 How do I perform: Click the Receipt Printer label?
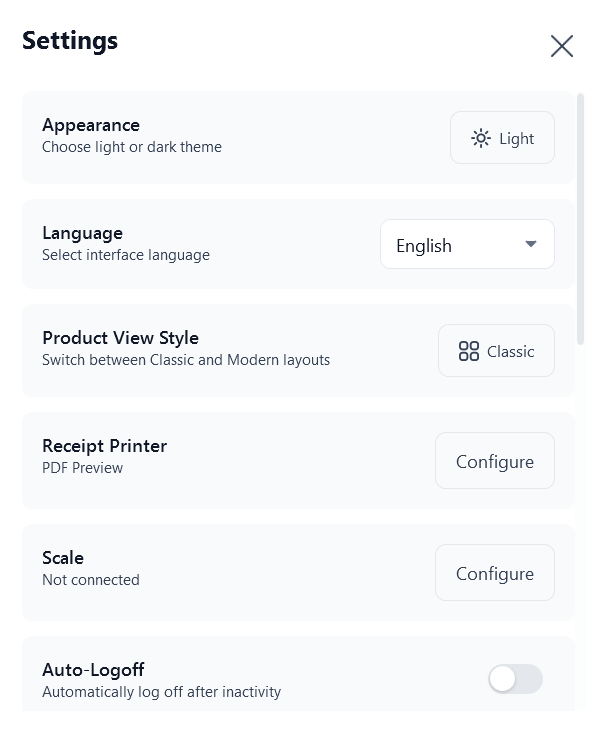point(104,446)
